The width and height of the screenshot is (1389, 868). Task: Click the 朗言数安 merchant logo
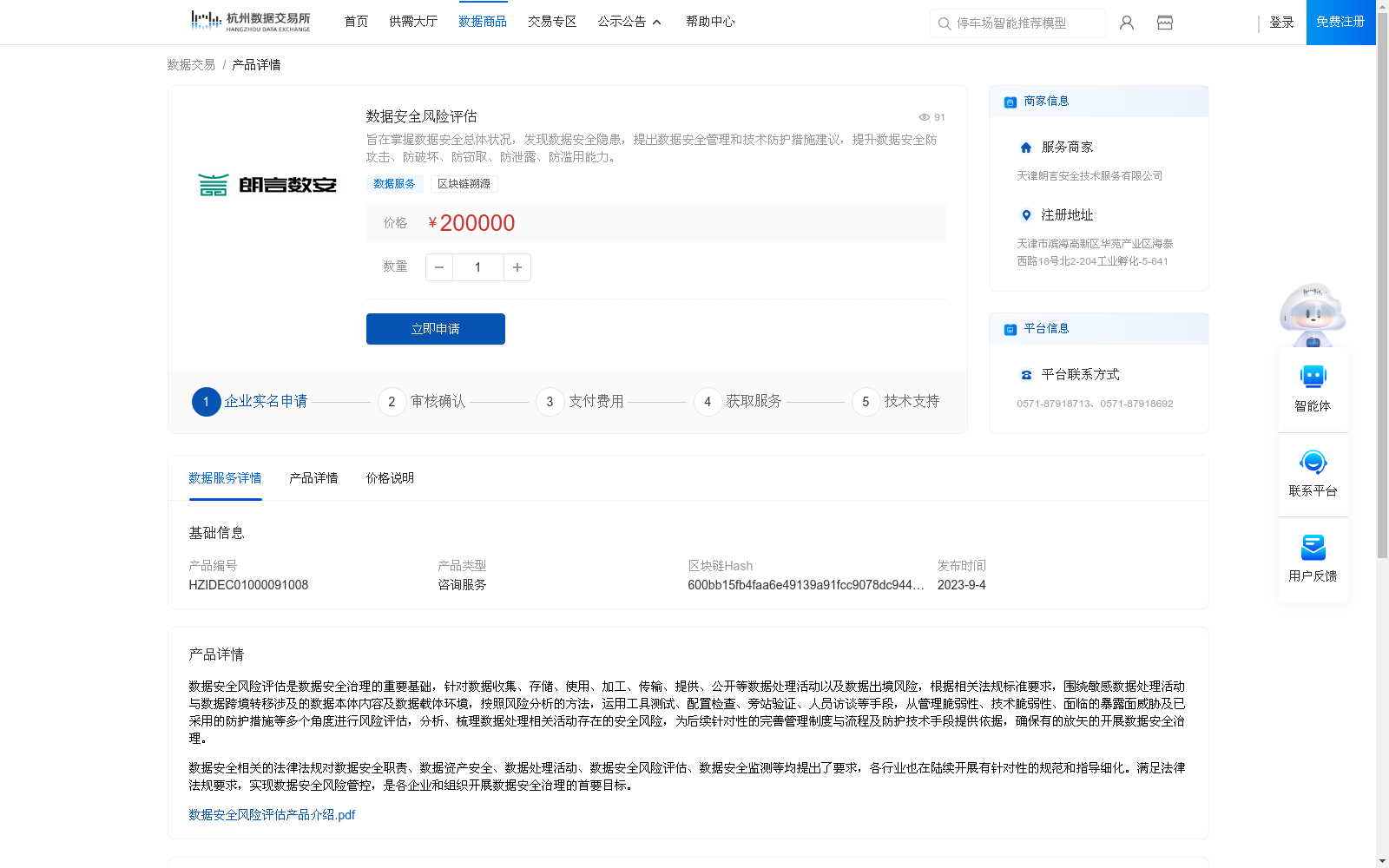[267, 185]
